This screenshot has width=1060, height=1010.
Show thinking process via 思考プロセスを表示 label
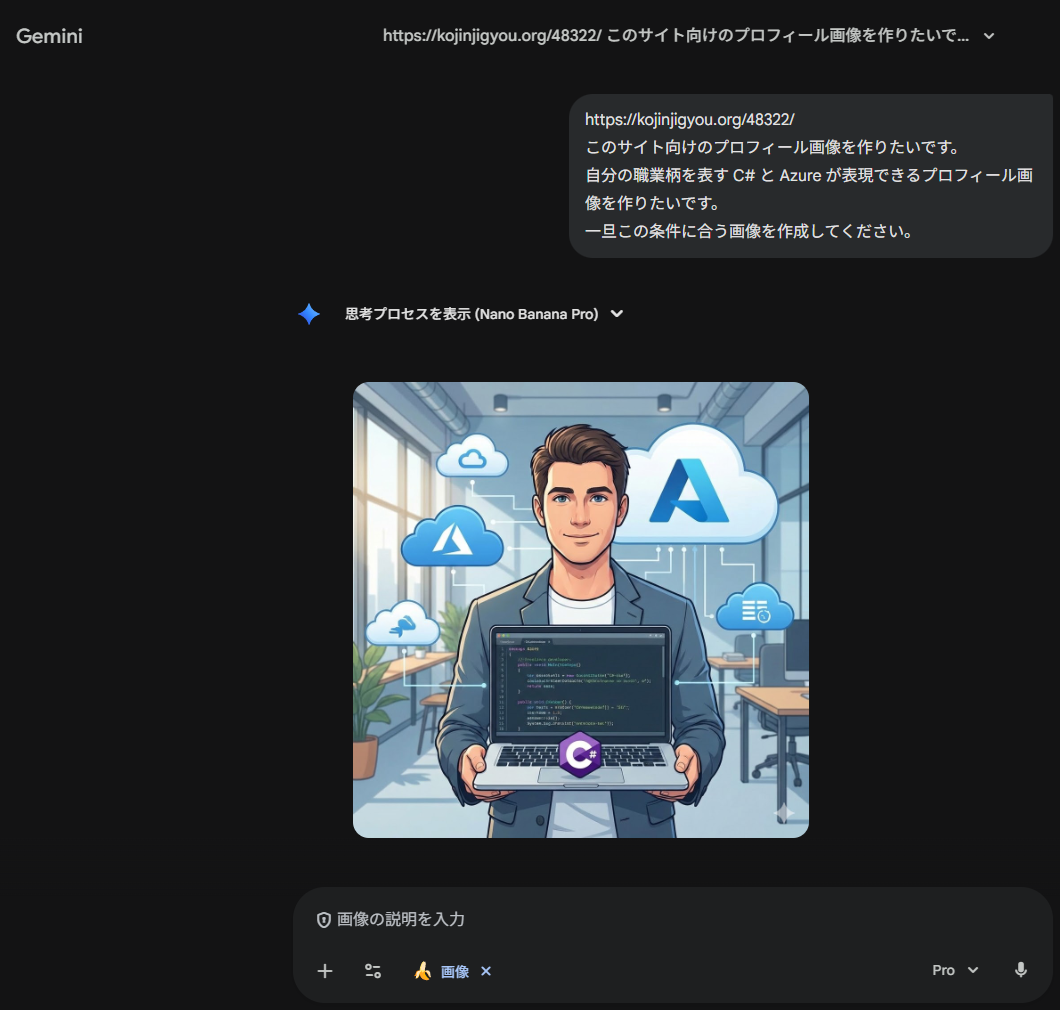[x=471, y=314]
